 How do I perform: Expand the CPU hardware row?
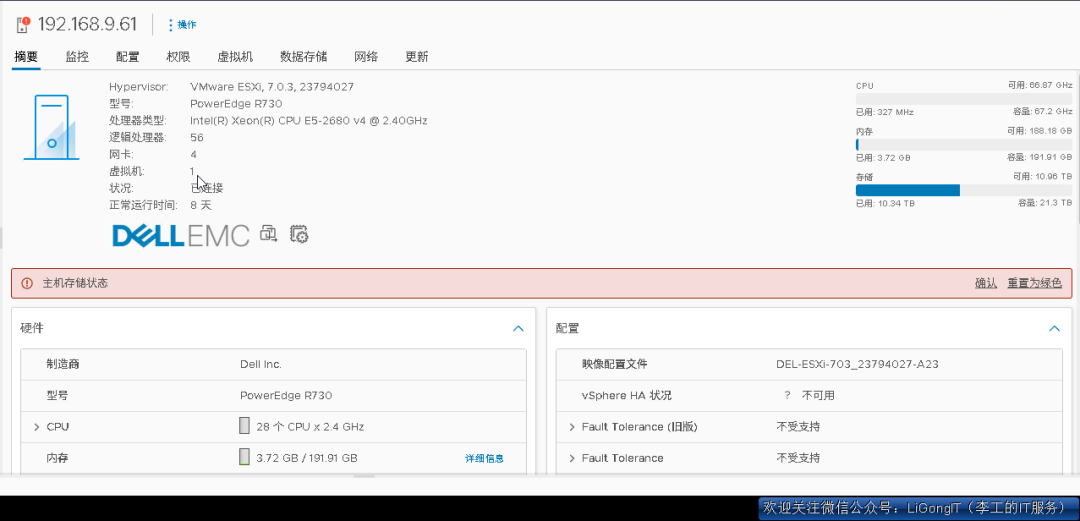pos(37,427)
